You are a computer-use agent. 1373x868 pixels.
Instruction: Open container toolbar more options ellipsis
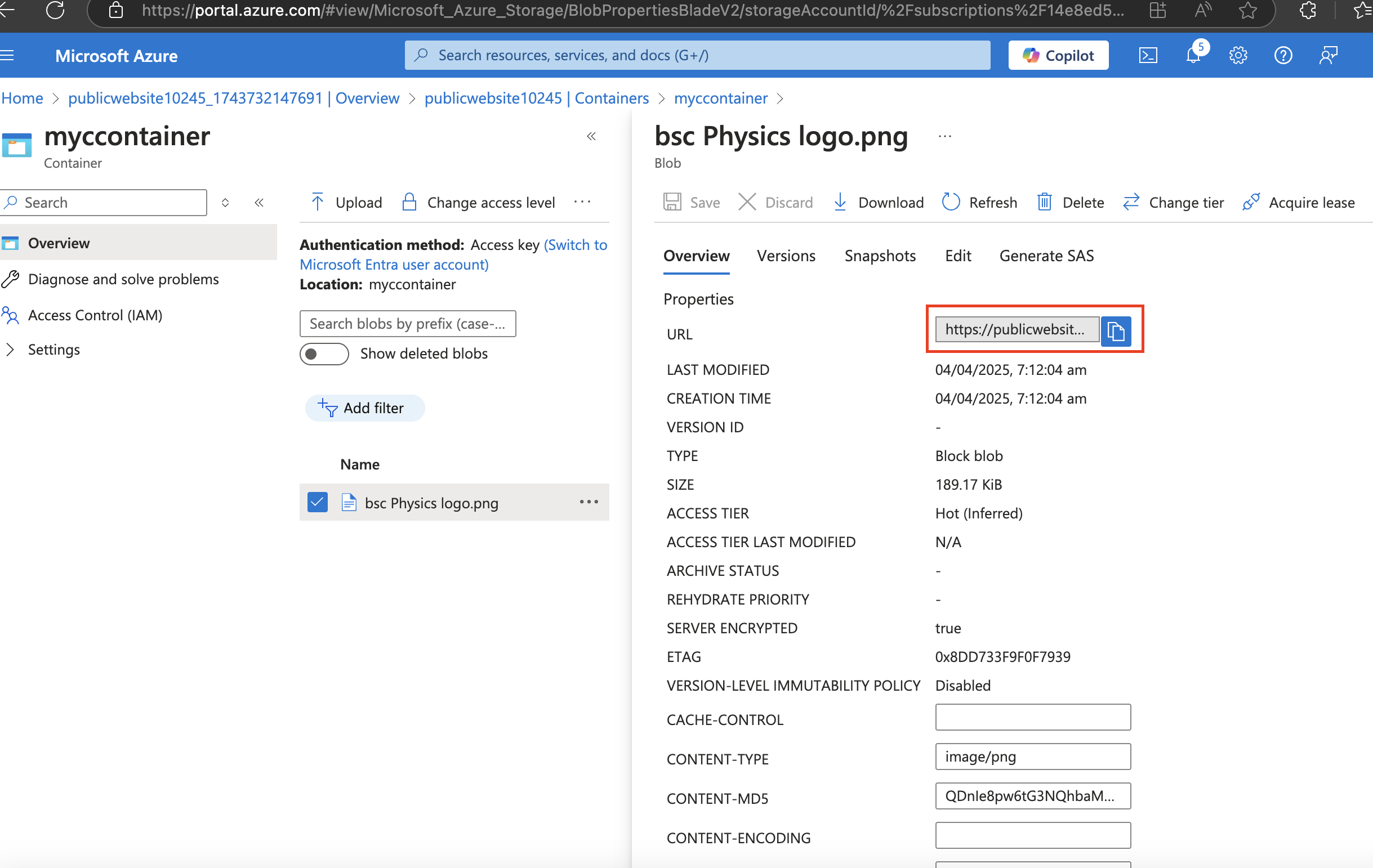tap(582, 202)
